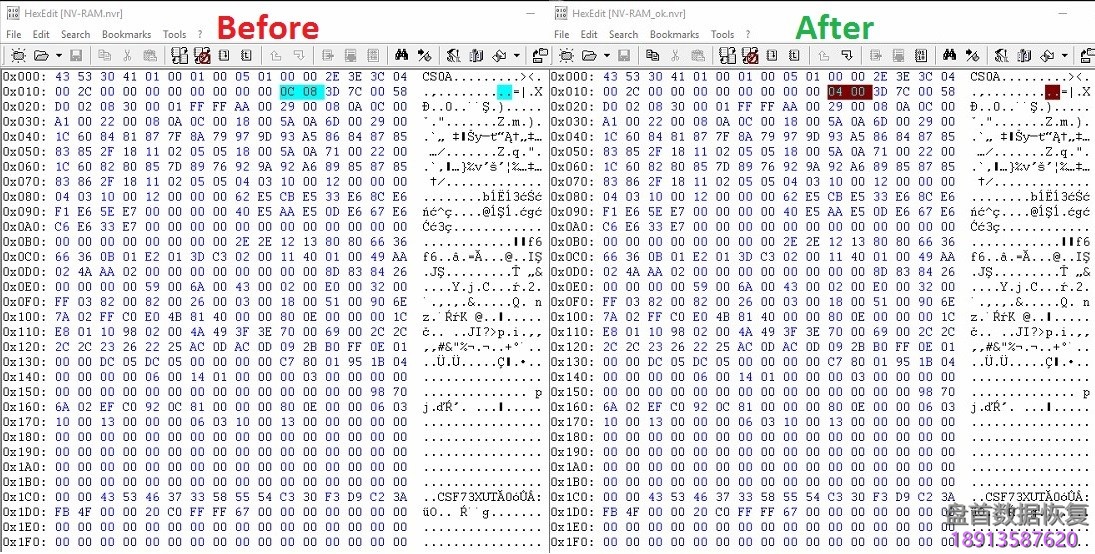Click the binoculars Find icon in the right window
The image size is (1095, 554).
(949, 56)
